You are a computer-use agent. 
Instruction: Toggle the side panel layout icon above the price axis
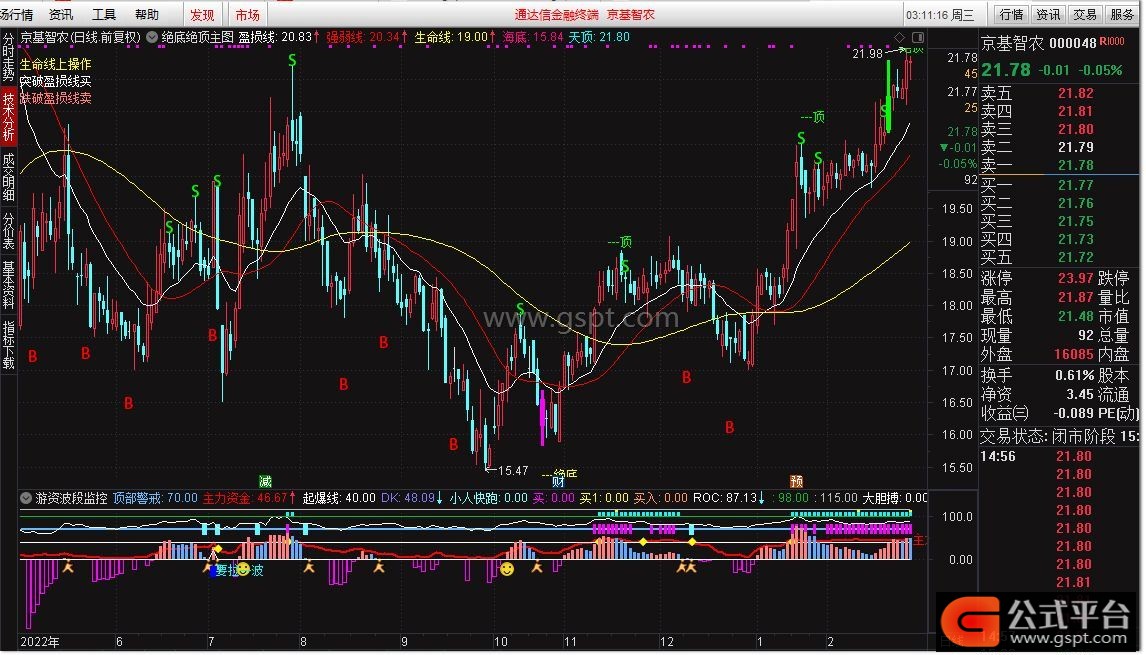[x=918, y=37]
